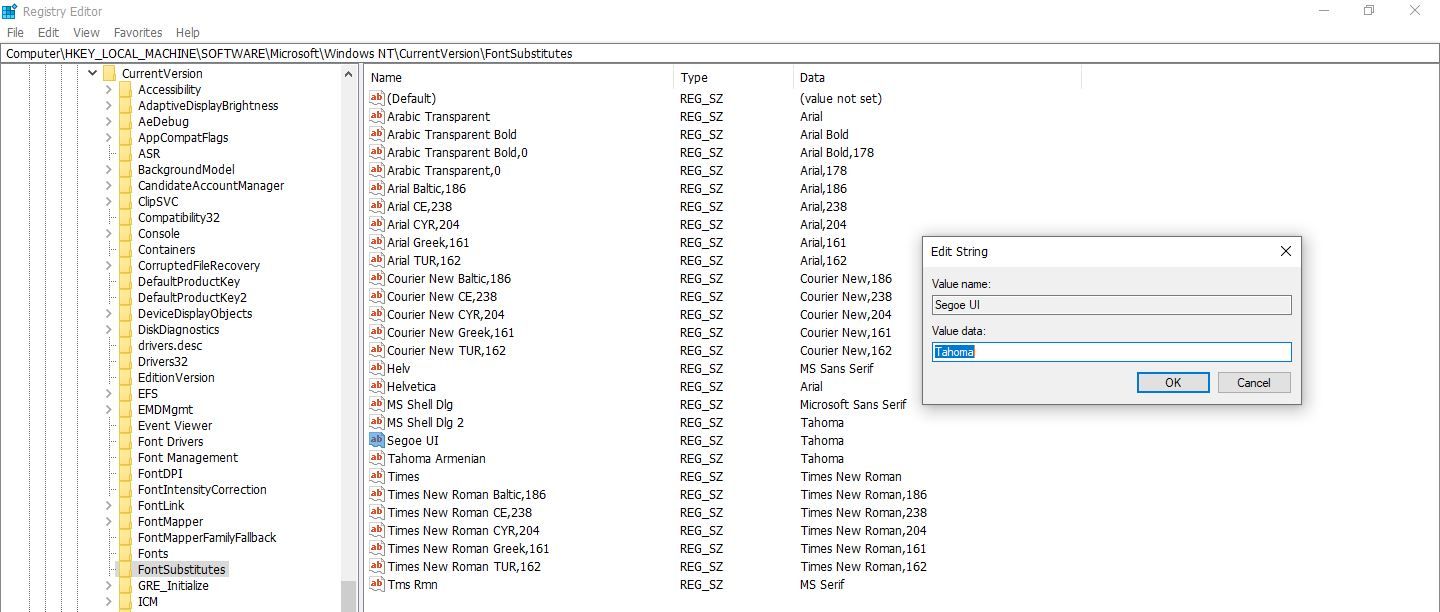Click the MS Serif data cell
This screenshot has height=612, width=1440.
click(822, 584)
